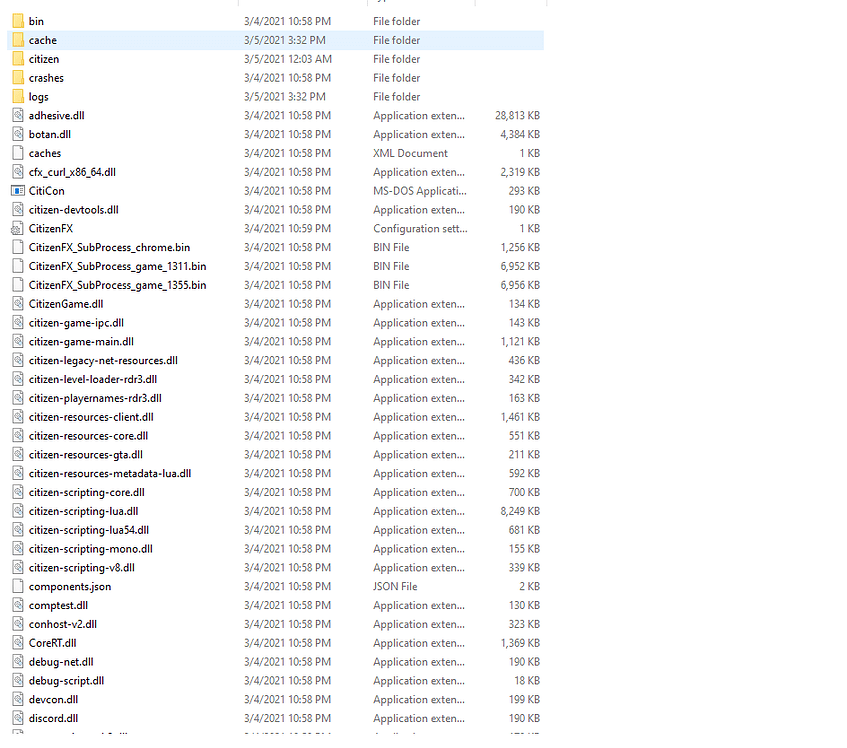Screen dimensions: 847x748
Task: Select the citizen folder
Action: point(45,58)
